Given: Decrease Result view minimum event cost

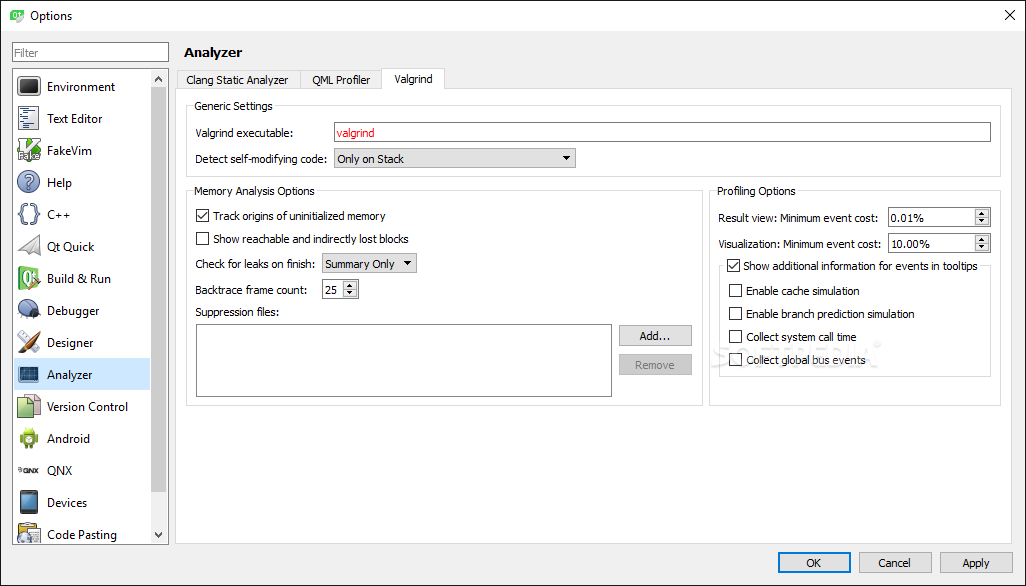Looking at the screenshot, I should pyautogui.click(x=982, y=221).
